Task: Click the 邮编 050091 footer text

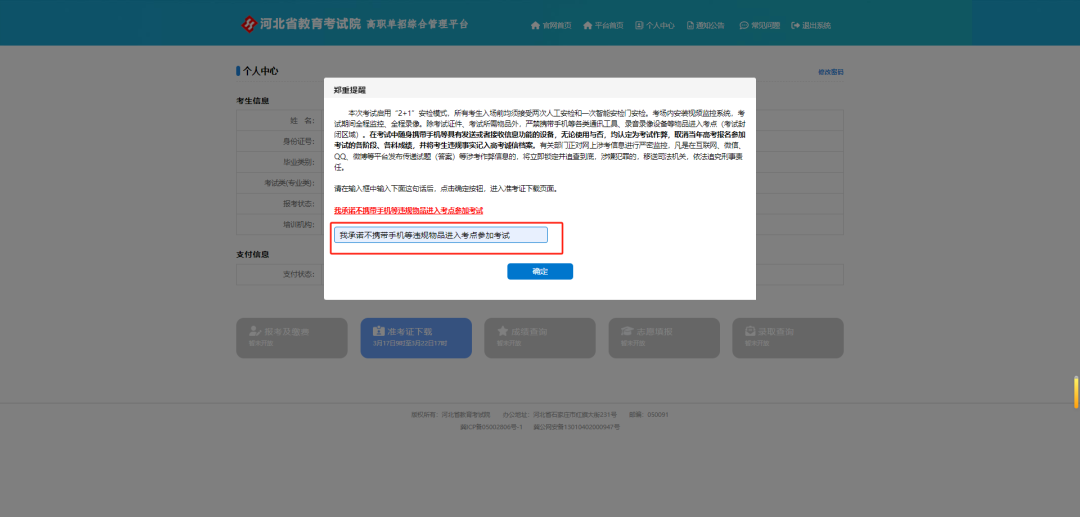Action: [649, 415]
